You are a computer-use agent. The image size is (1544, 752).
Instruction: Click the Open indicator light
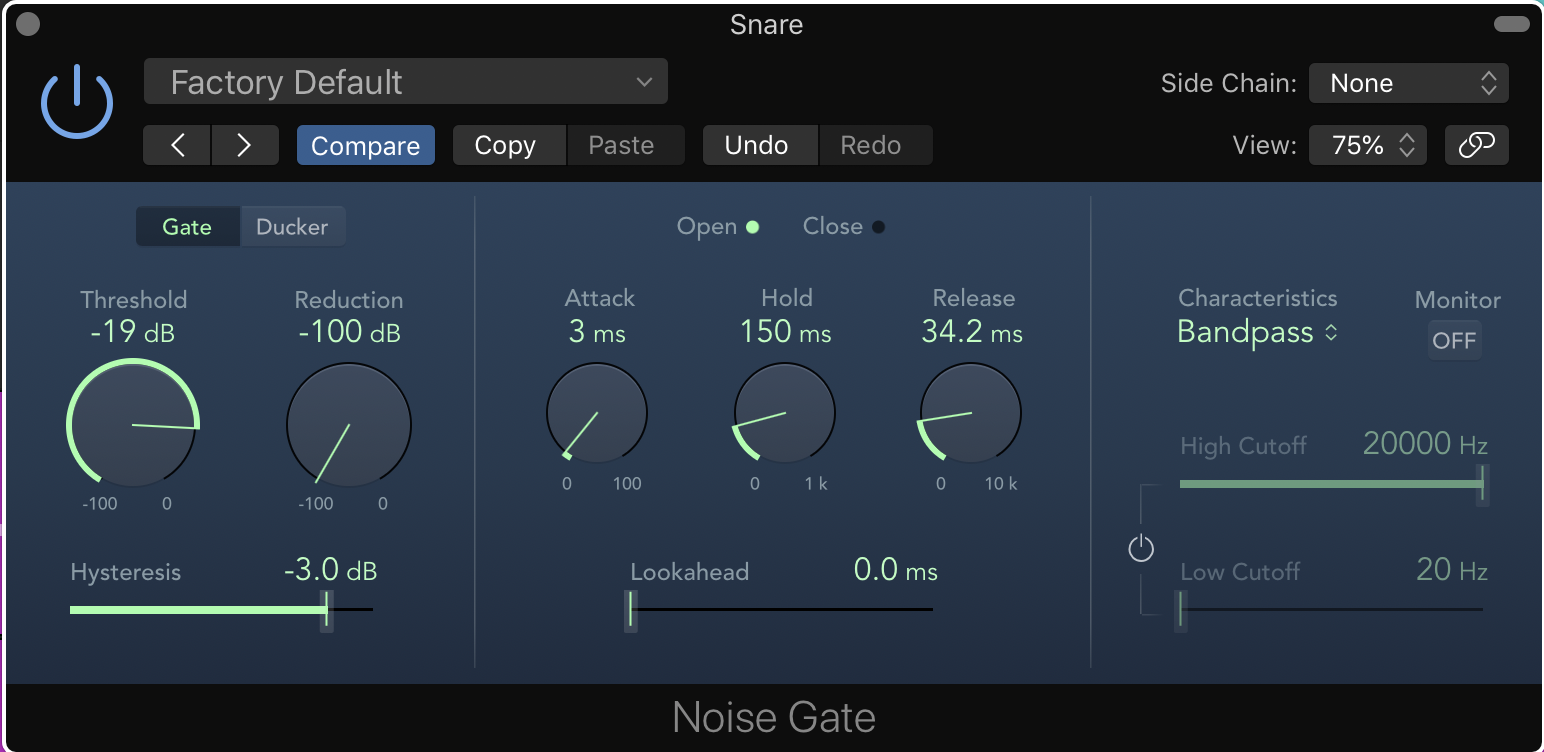coord(752,227)
